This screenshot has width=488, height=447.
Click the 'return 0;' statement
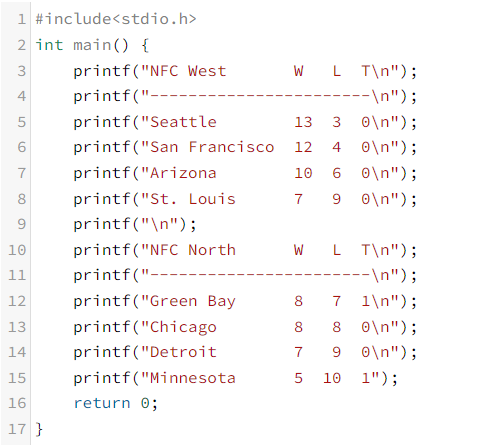coord(115,403)
